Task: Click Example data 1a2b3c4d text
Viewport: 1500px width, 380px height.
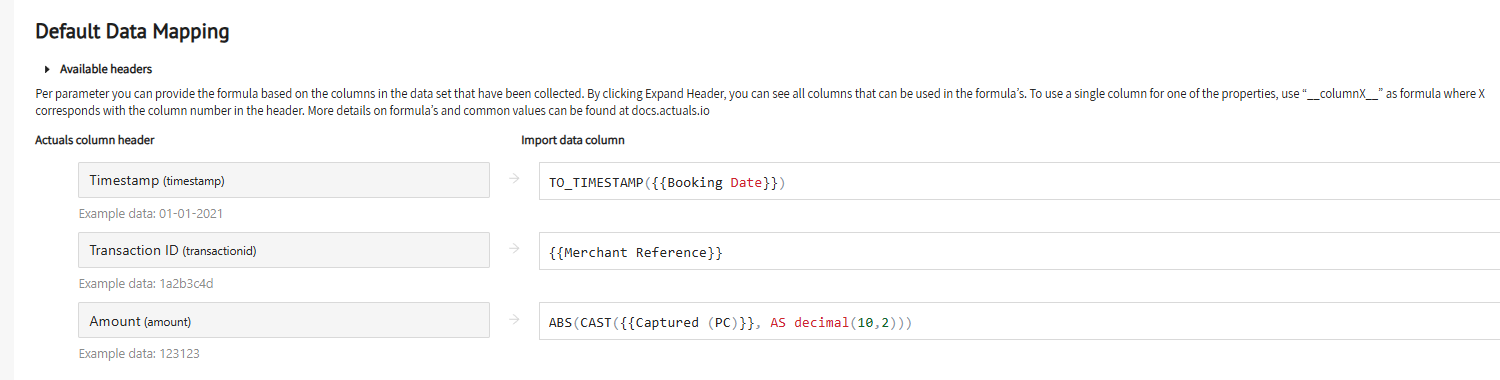Action: click(146, 284)
